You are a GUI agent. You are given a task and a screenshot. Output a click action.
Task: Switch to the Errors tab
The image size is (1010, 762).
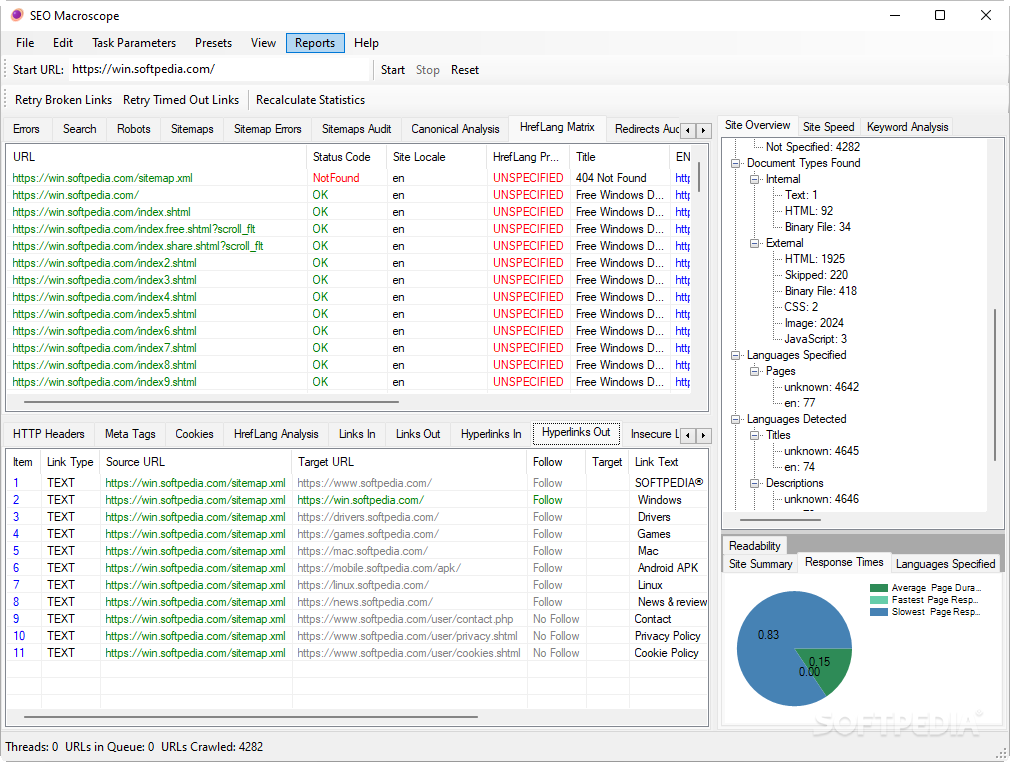(x=26, y=129)
